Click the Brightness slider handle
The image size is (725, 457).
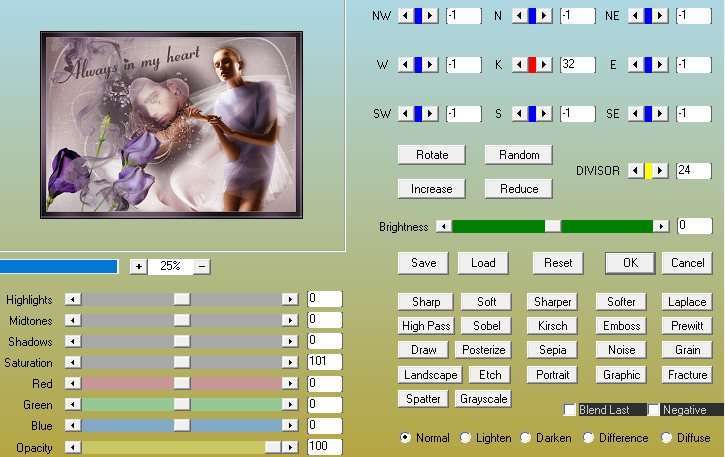pos(553,226)
